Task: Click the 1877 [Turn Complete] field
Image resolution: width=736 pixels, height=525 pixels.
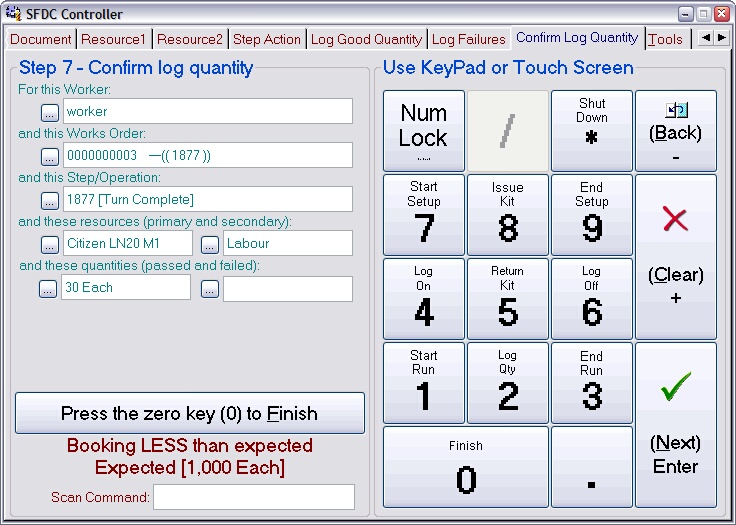Action: 208,199
